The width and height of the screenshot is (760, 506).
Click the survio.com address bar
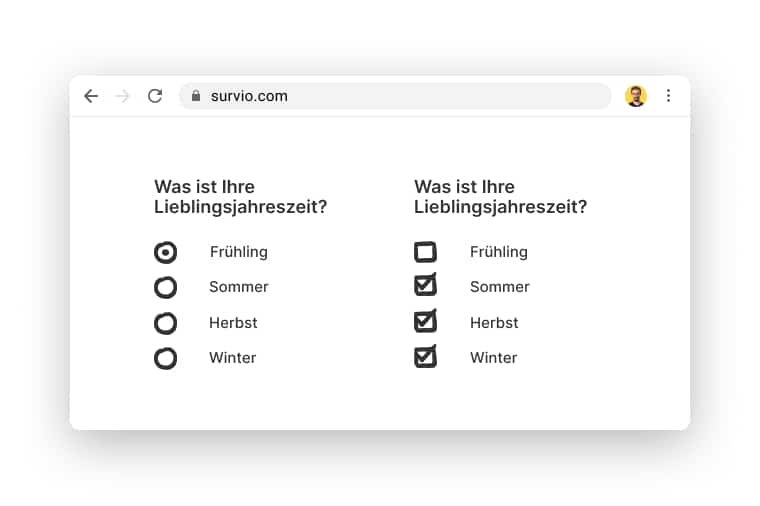pos(400,96)
